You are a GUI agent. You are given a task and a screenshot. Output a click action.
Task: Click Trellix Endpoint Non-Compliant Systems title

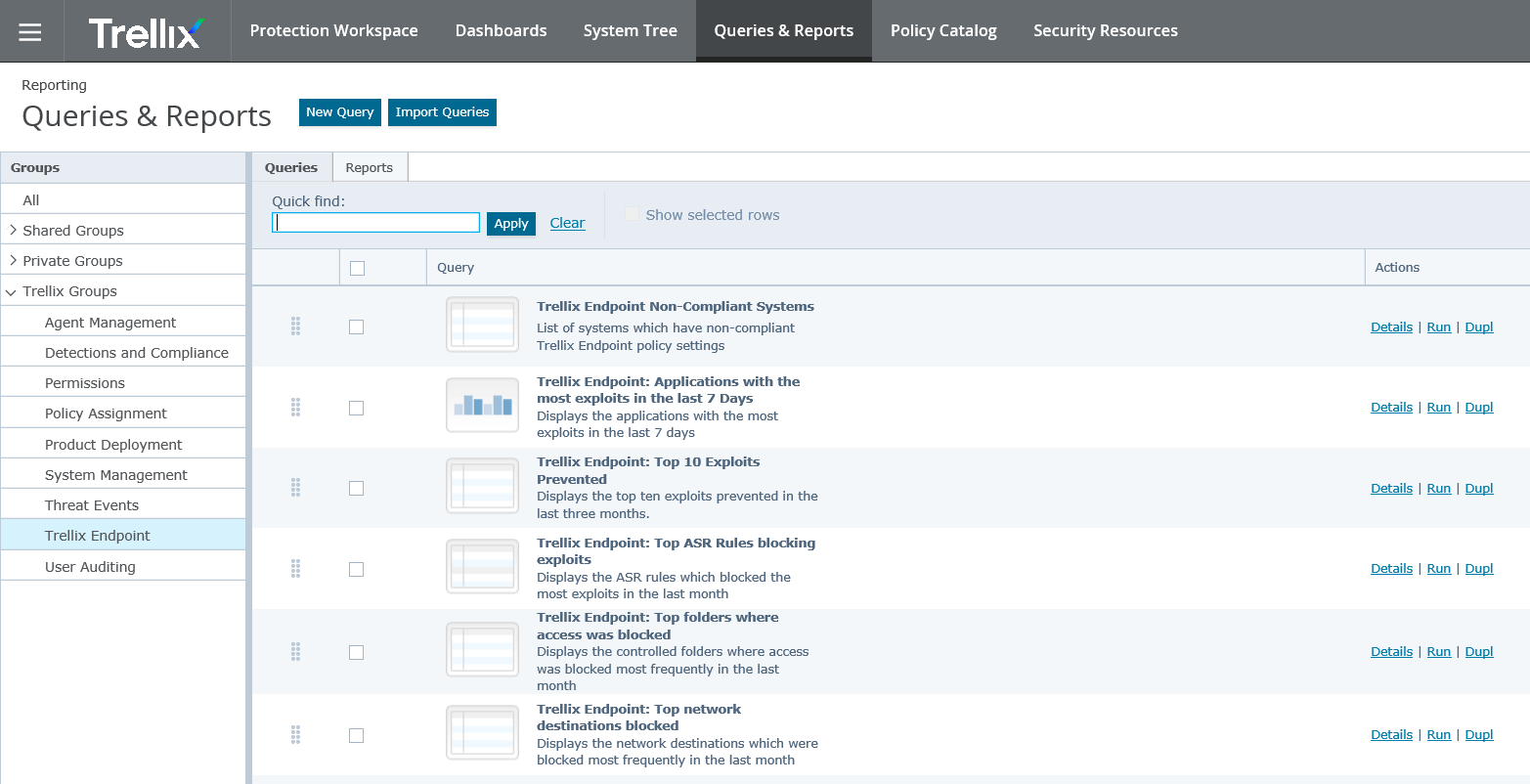[676, 307]
